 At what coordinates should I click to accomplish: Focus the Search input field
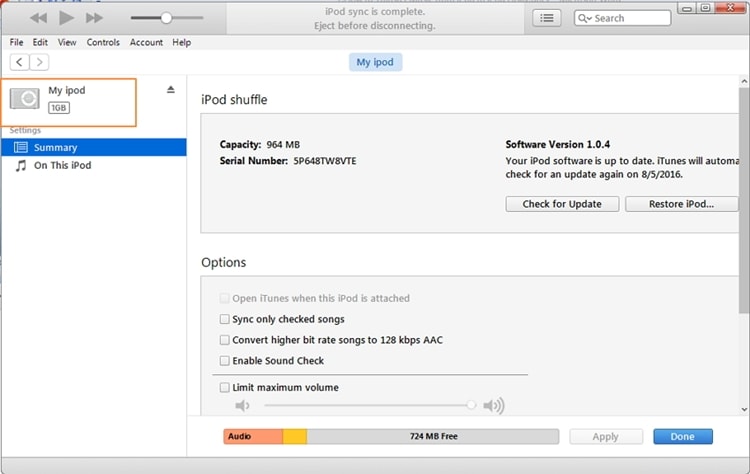click(622, 18)
